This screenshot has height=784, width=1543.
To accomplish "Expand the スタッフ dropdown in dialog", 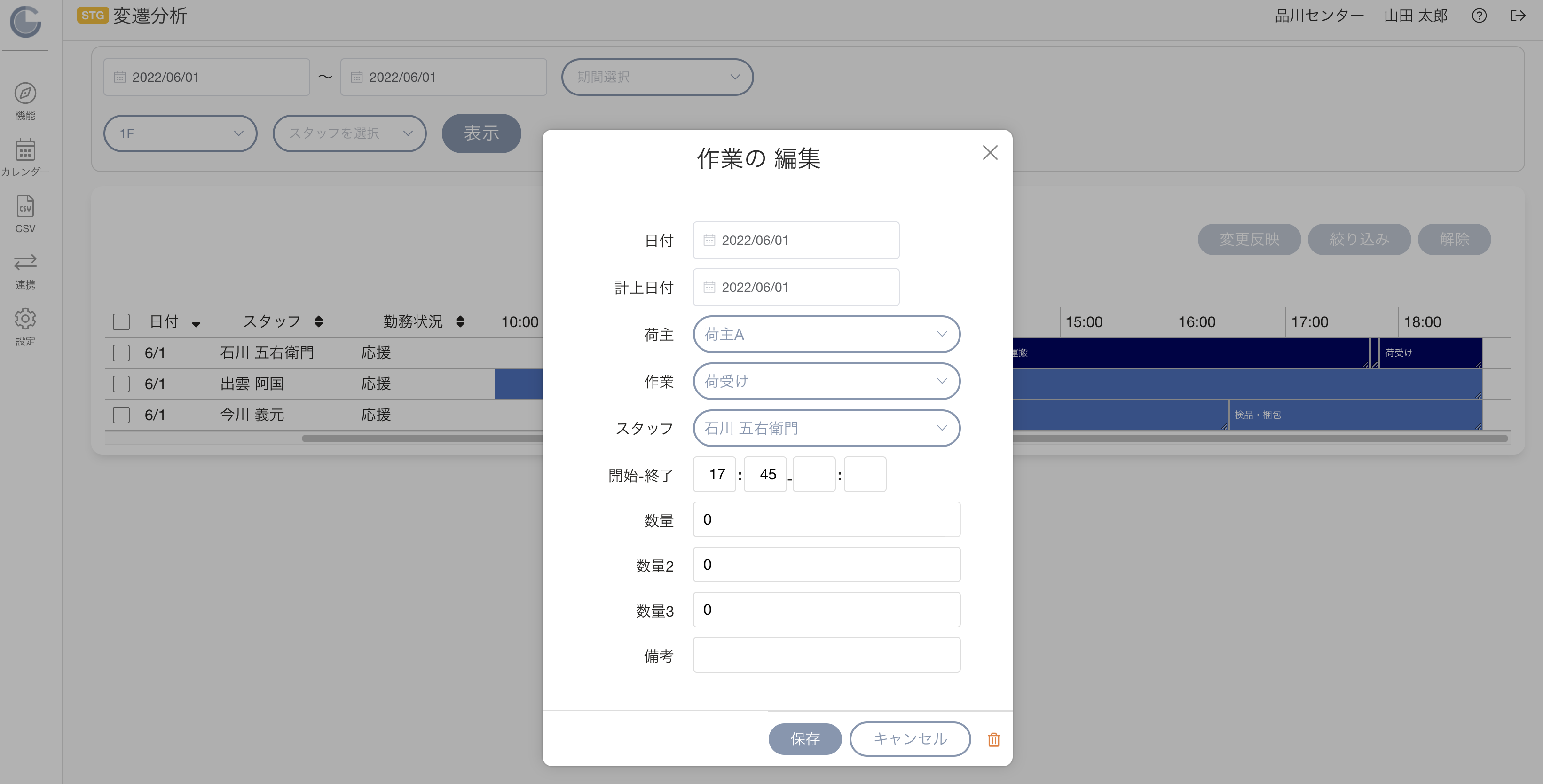I will 826,428.
